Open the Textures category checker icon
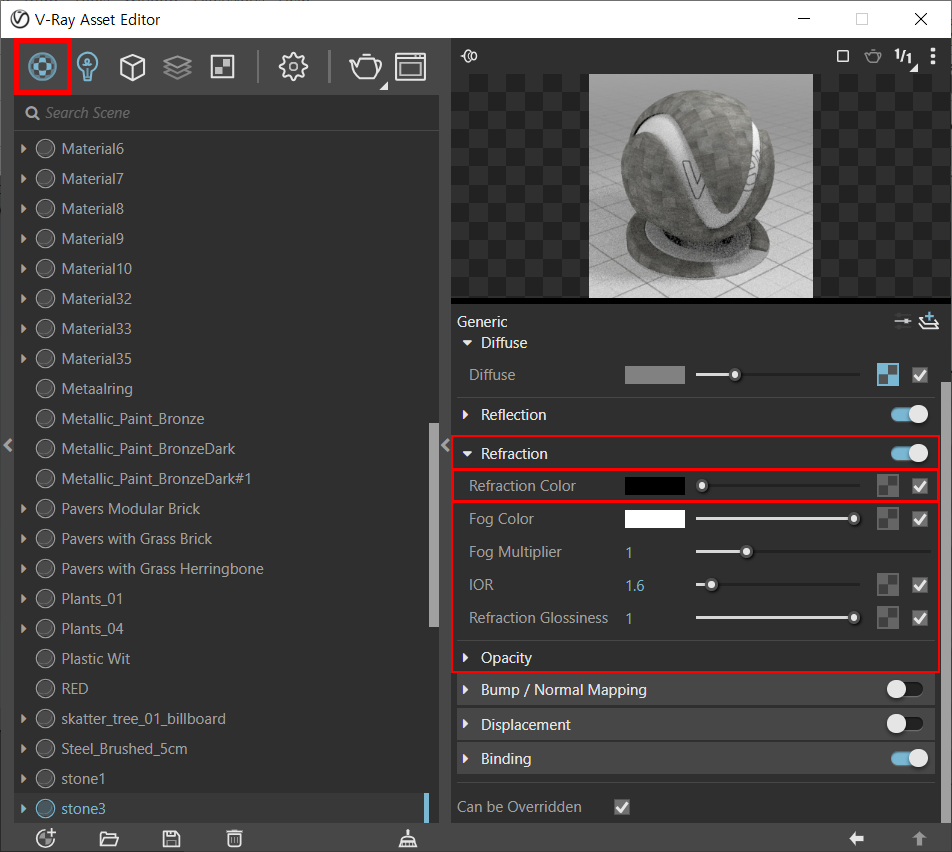 click(222, 66)
